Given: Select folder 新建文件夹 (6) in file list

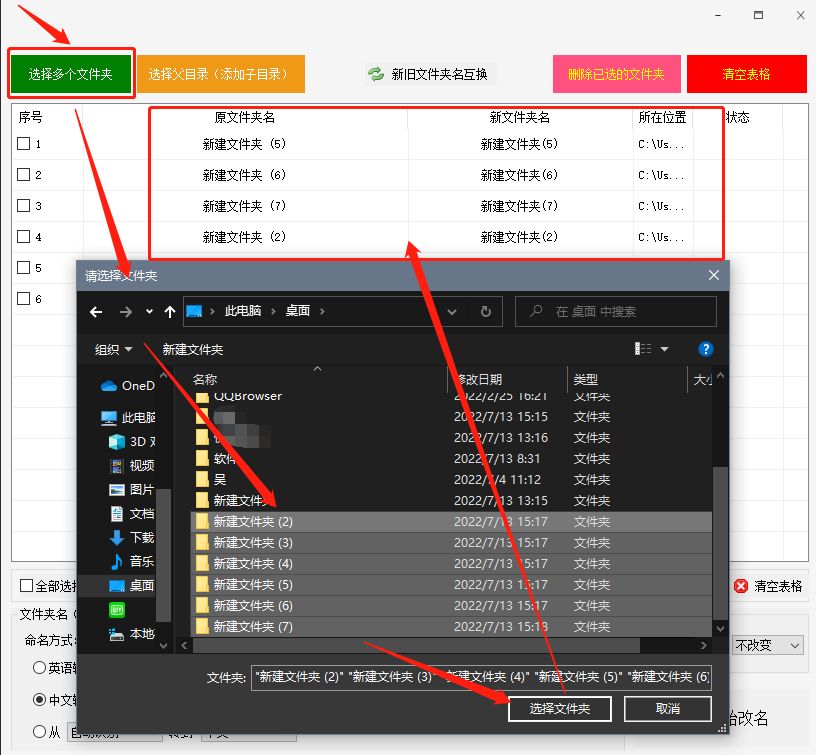Looking at the screenshot, I should (x=451, y=606).
